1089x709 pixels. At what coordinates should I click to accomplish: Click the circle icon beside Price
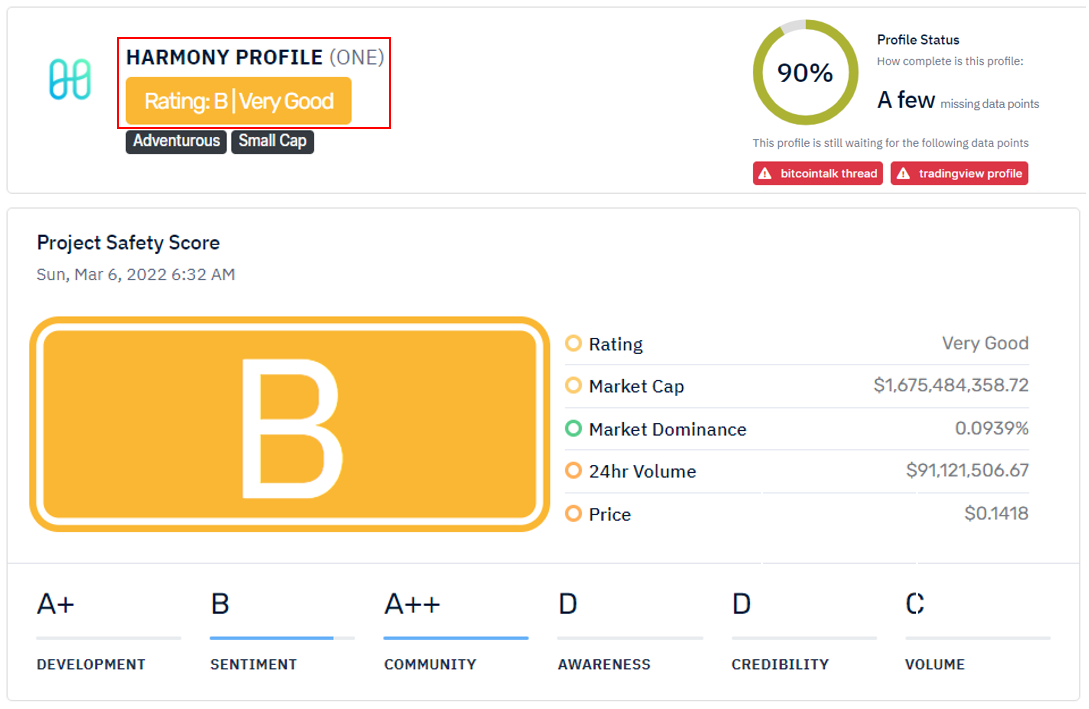[573, 514]
